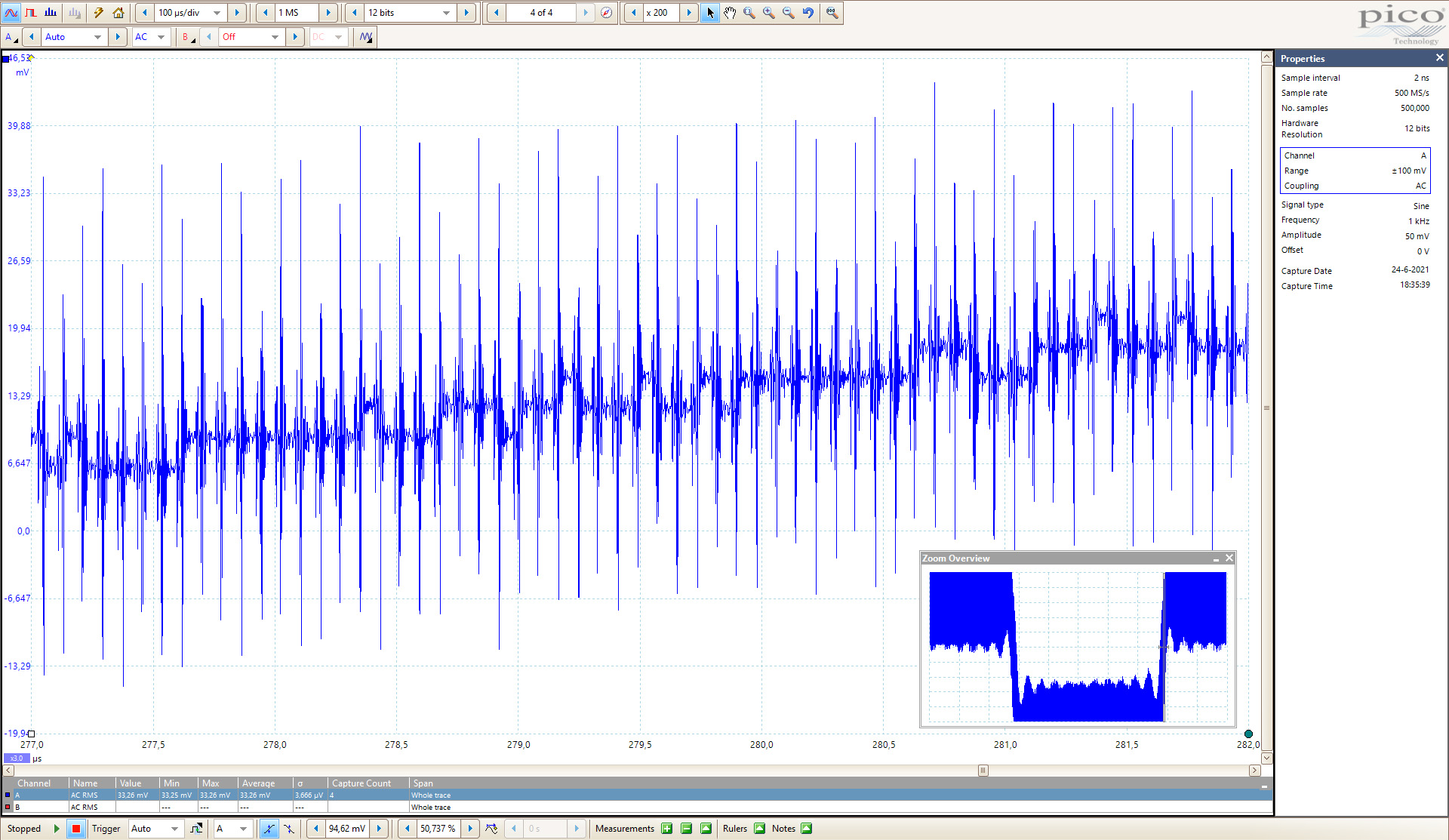1449x840 pixels.
Task: Open Channel A options button
Action: pyautogui.click(x=11, y=37)
